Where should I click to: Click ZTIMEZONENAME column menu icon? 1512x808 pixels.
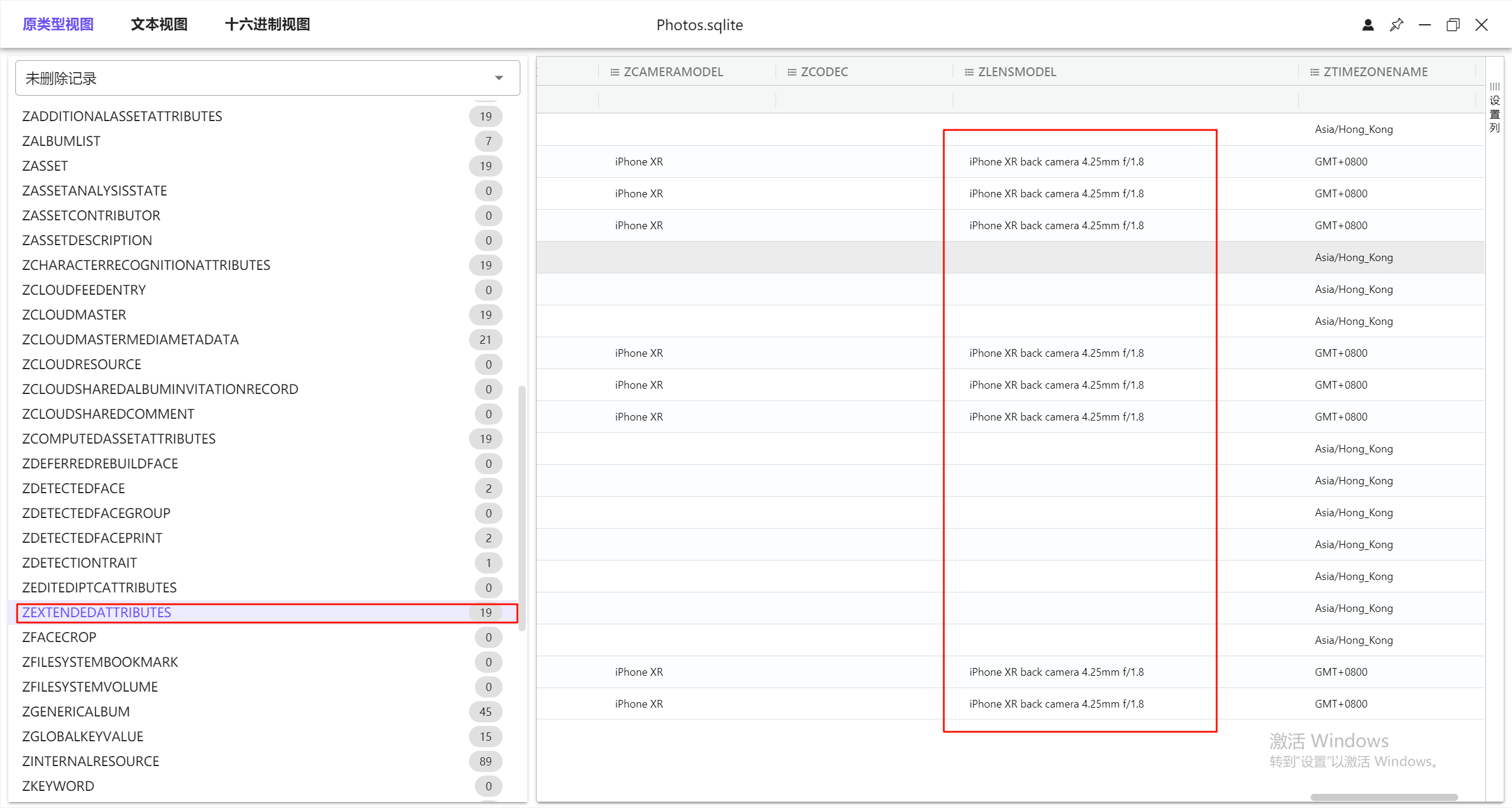pos(1314,72)
